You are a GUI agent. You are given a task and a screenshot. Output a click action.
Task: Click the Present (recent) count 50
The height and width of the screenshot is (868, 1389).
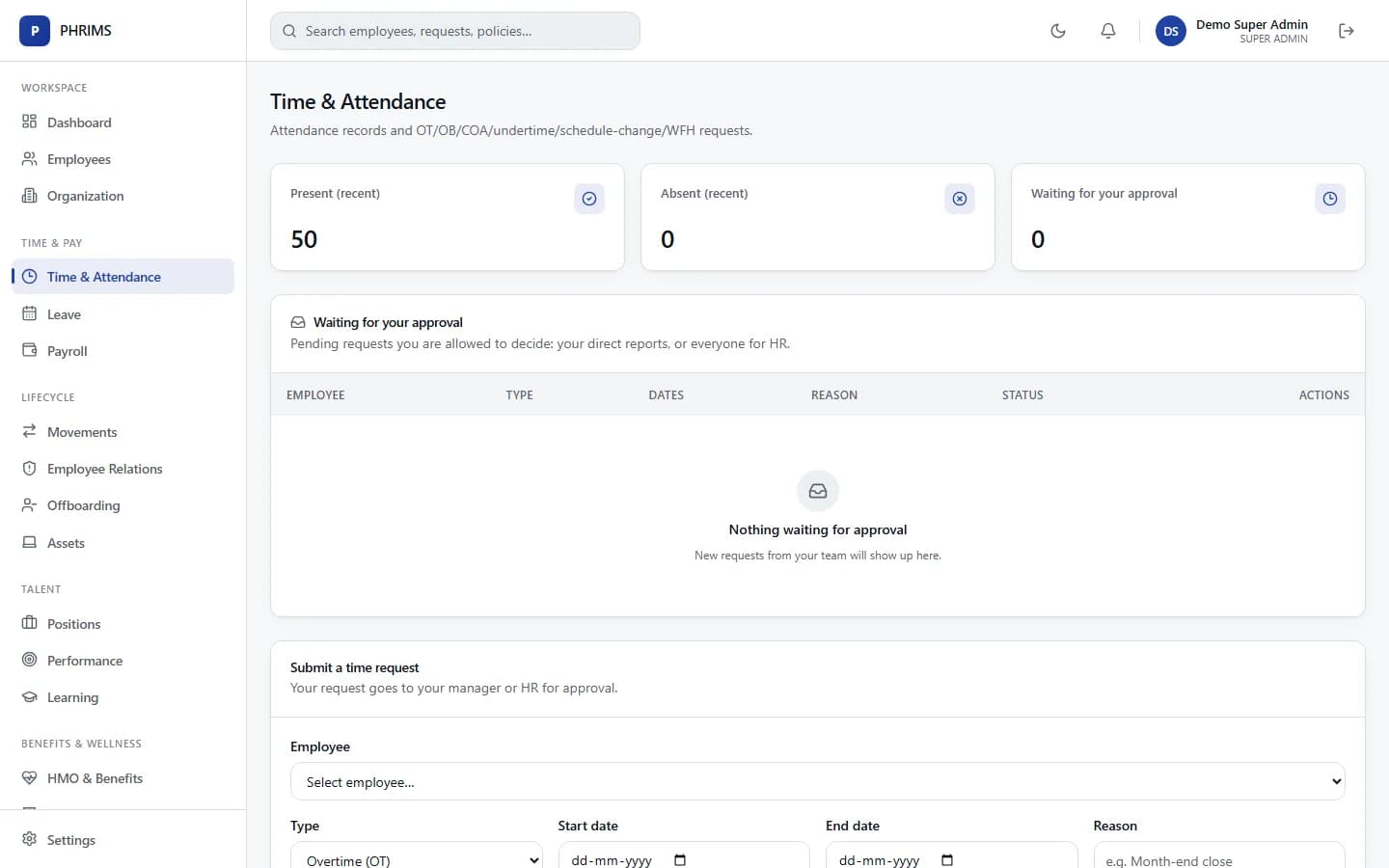[x=304, y=239]
